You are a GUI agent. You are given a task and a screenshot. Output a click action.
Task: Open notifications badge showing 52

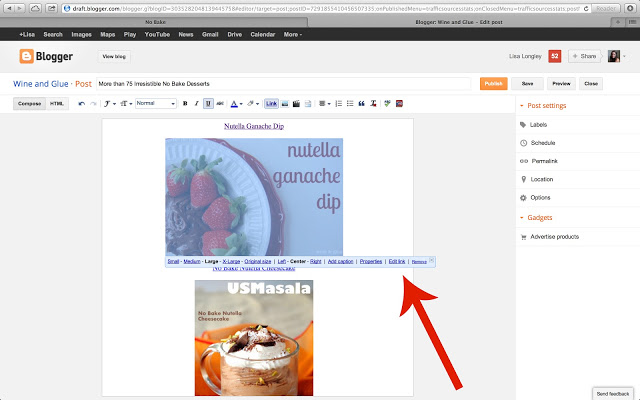tap(555, 56)
